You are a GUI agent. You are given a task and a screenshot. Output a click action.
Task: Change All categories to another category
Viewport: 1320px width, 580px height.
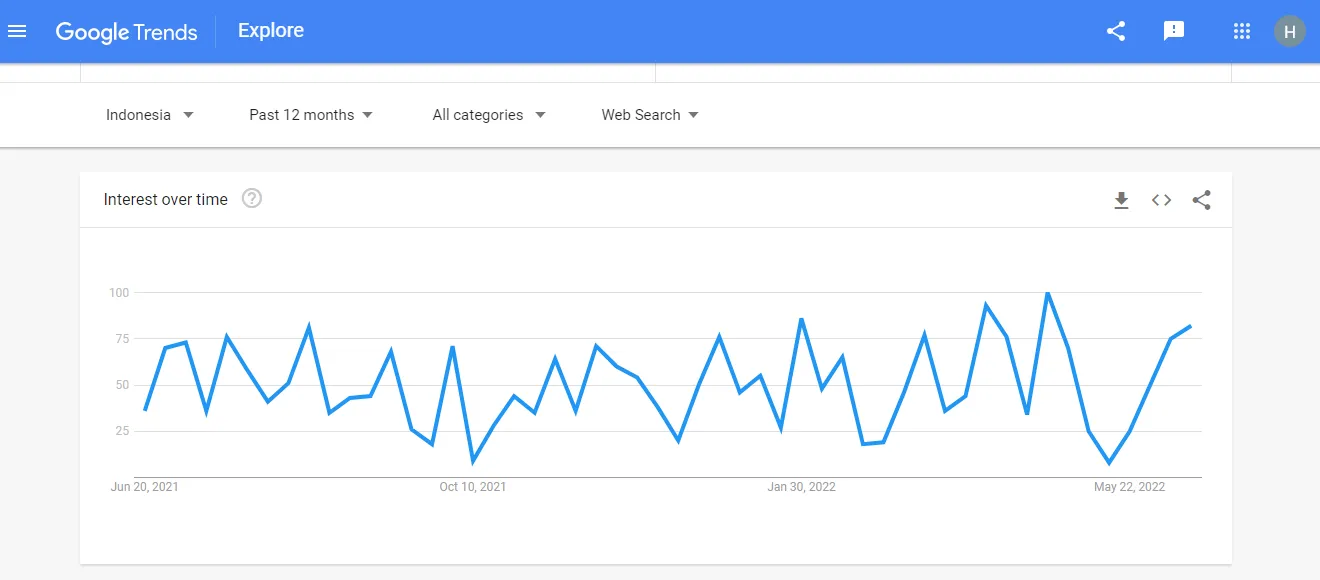pos(487,114)
